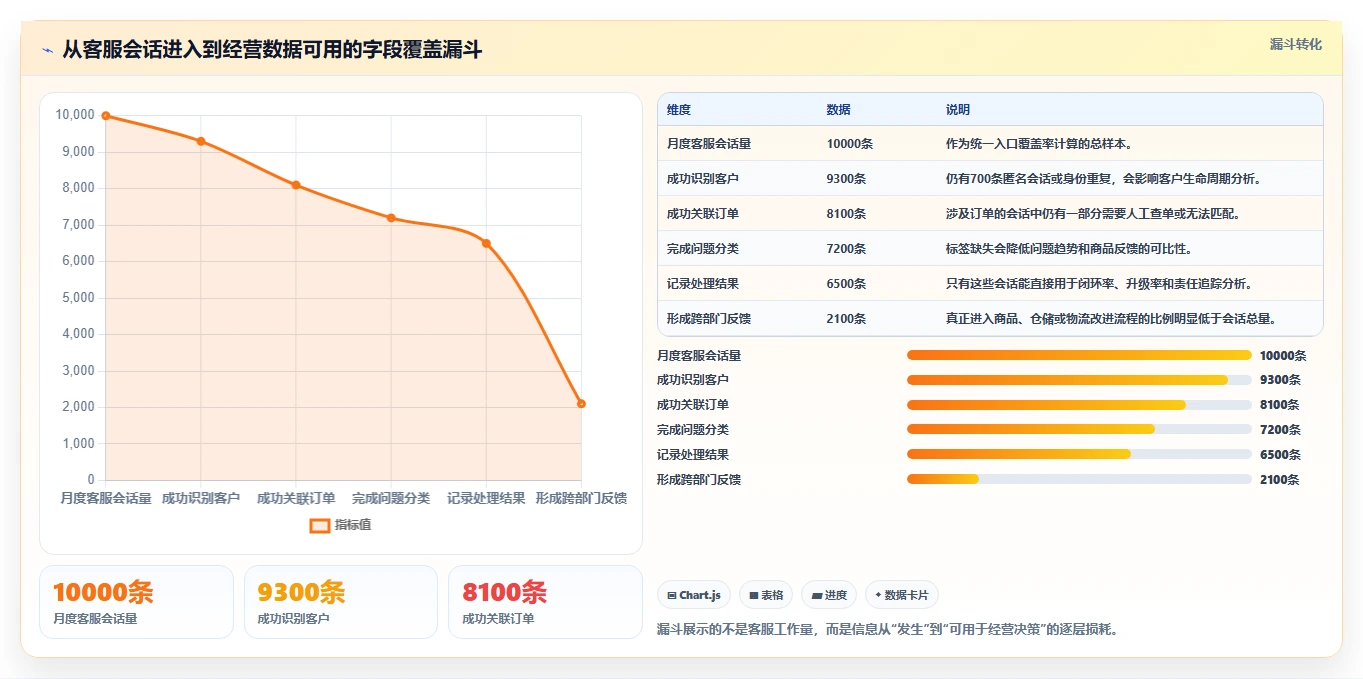Click description starting 仍有700条匿名会话
The height and width of the screenshot is (679, 1363).
(1104, 179)
